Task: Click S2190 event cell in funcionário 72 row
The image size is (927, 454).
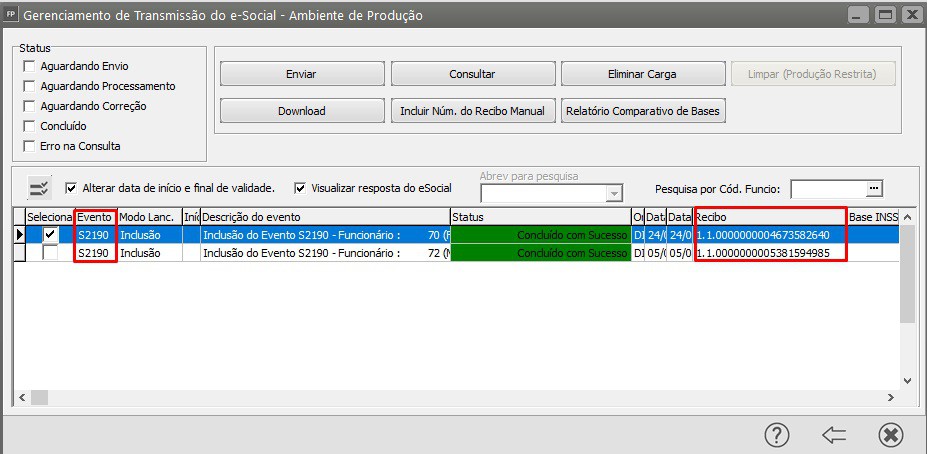Action: tap(96, 253)
